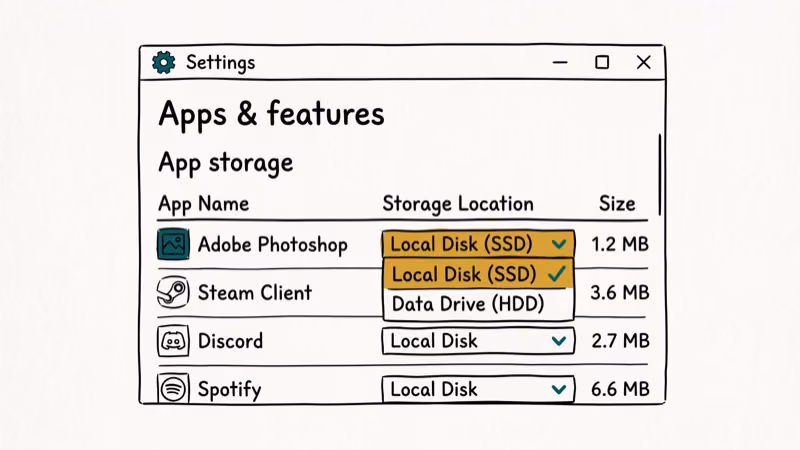Screen dimensions: 800x450
Task: Maximize the Settings window
Action: (x=602, y=62)
